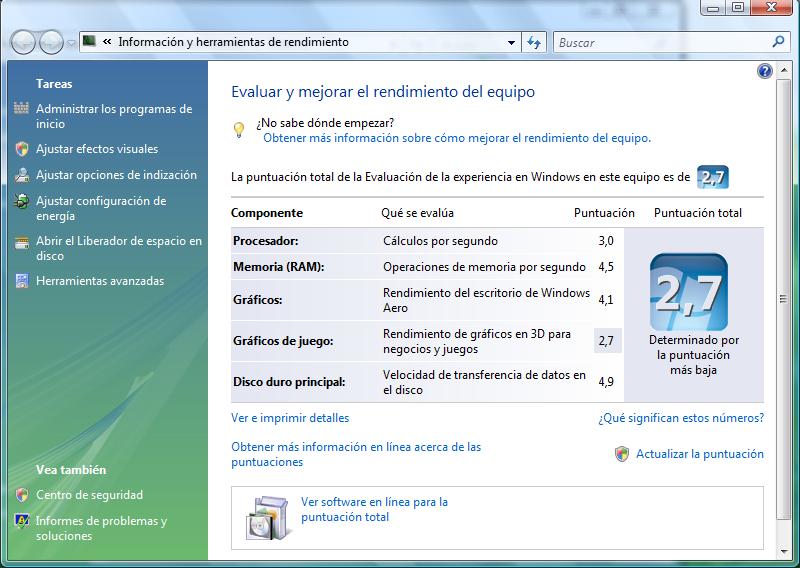Click the lightbulb tip icon
This screenshot has height=568, width=800.
[239, 130]
